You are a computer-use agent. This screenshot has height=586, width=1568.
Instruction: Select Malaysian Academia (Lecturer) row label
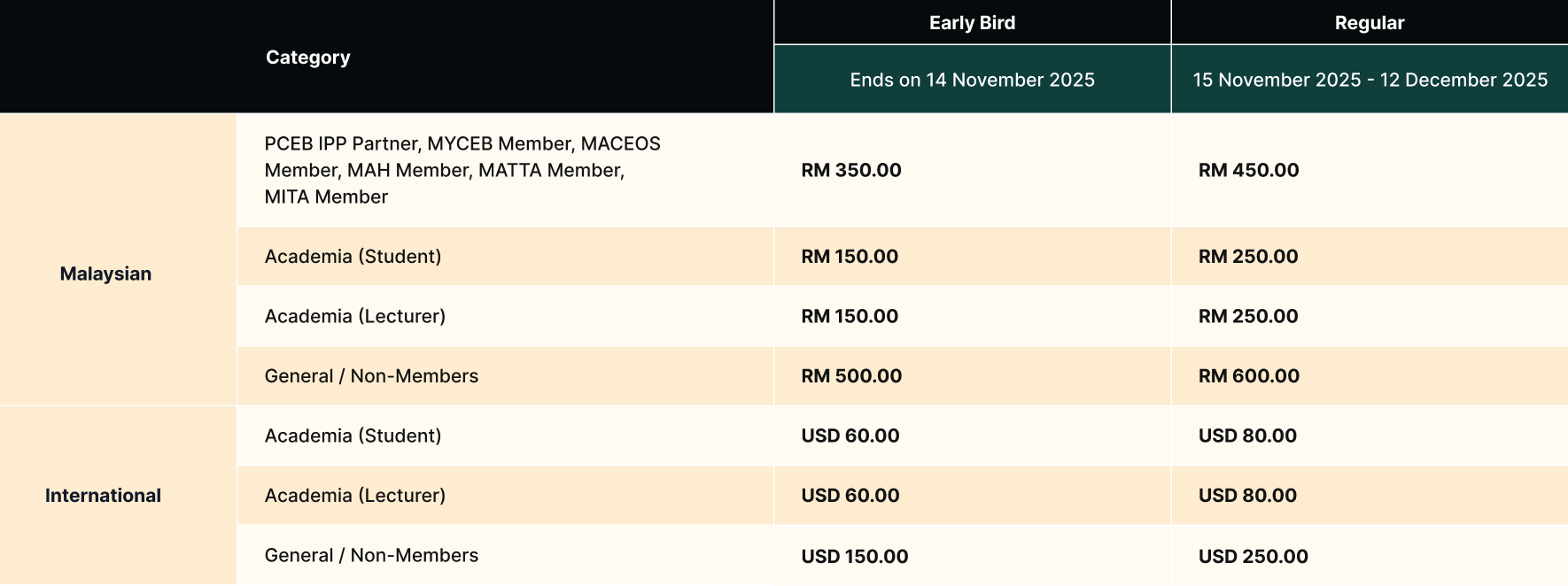click(x=354, y=316)
